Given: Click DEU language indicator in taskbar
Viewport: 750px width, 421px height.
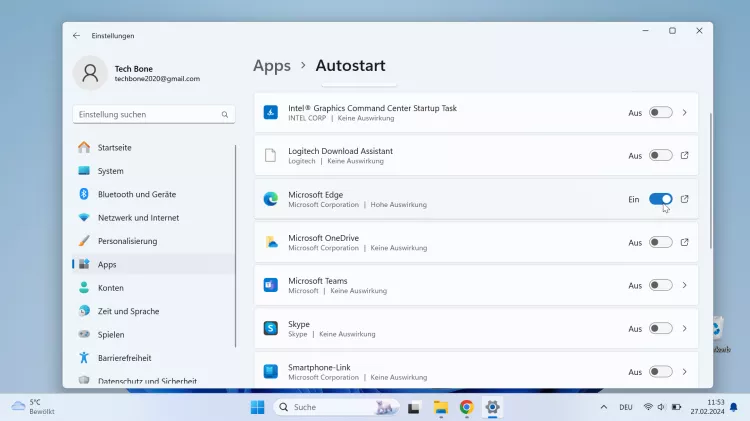Looking at the screenshot, I should point(626,407).
